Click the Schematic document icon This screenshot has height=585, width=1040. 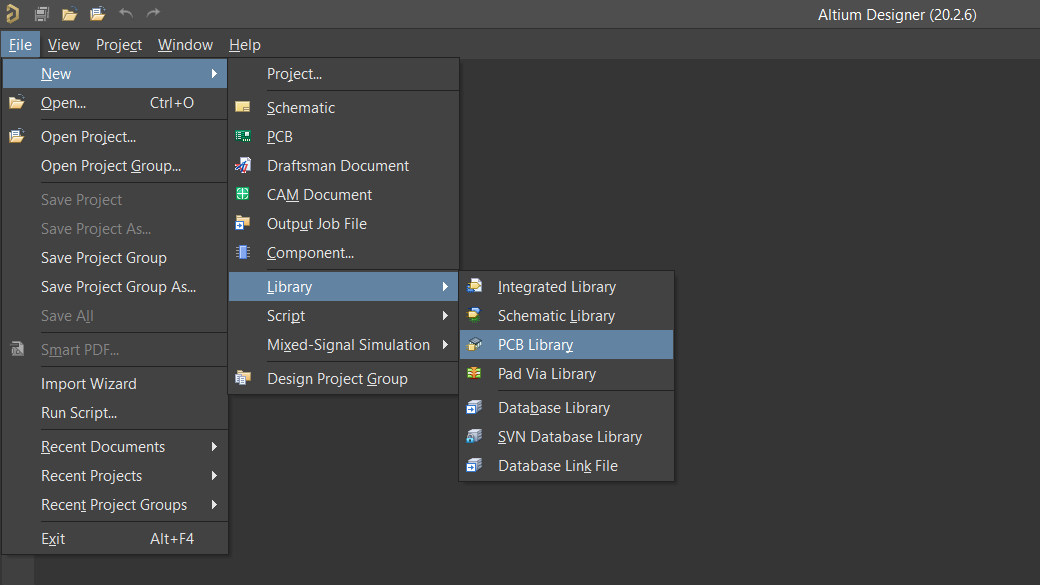click(243, 108)
